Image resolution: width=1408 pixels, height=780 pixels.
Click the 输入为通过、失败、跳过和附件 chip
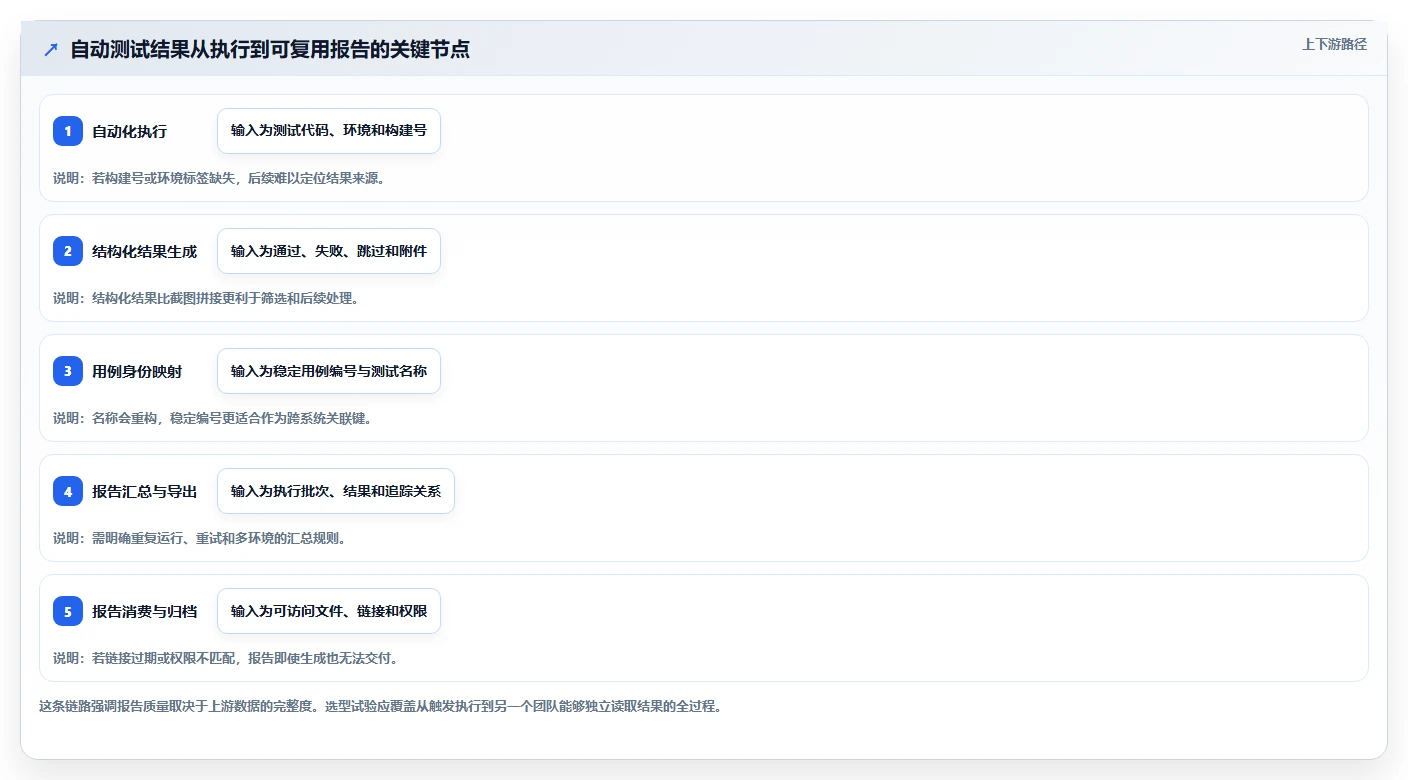pos(329,251)
